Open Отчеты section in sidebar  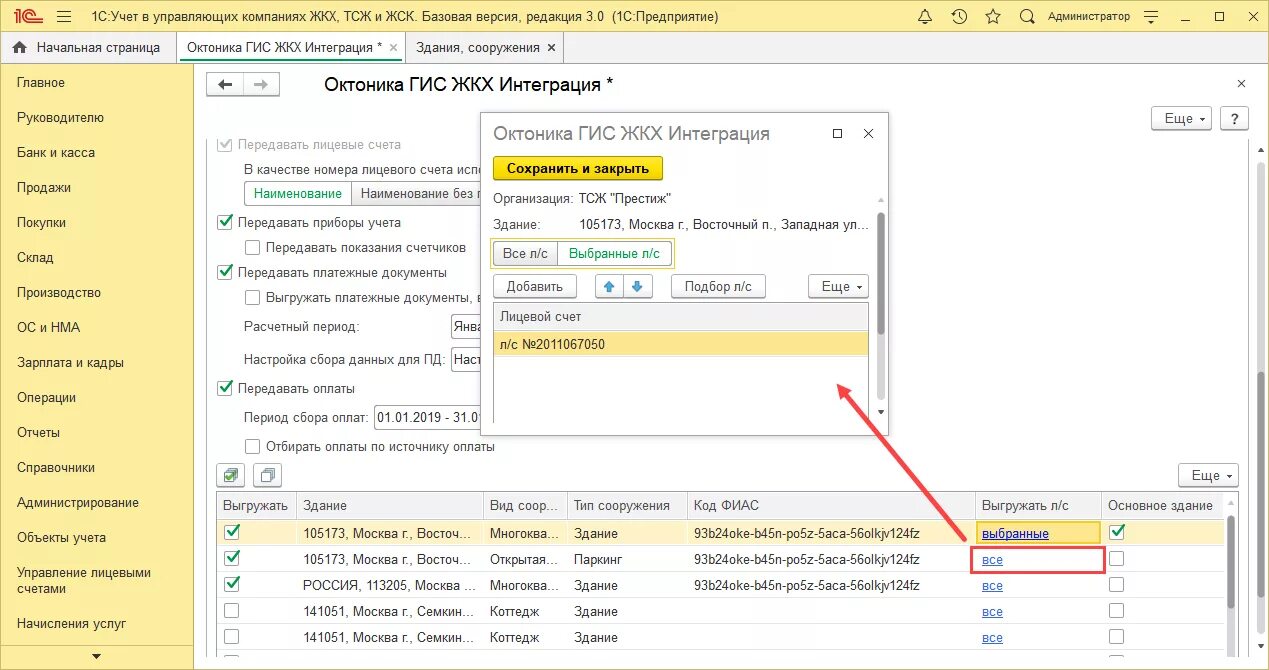coord(38,432)
